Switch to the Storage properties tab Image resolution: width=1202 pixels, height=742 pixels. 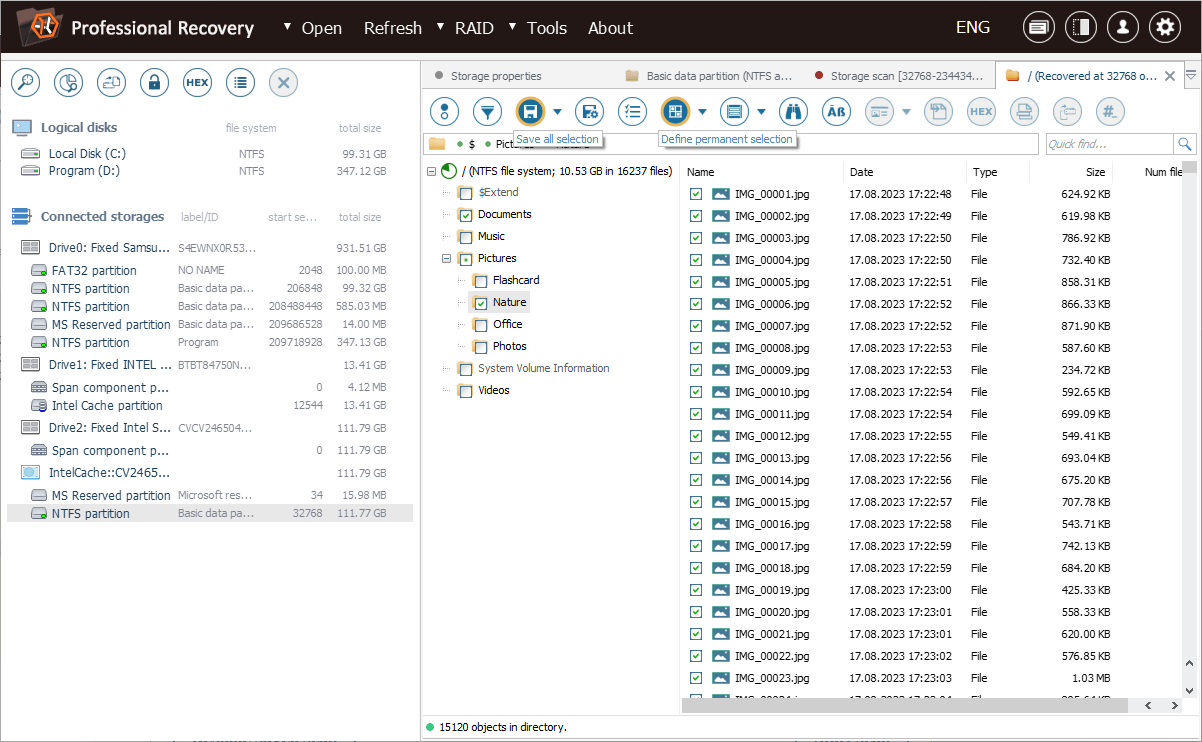pos(495,76)
